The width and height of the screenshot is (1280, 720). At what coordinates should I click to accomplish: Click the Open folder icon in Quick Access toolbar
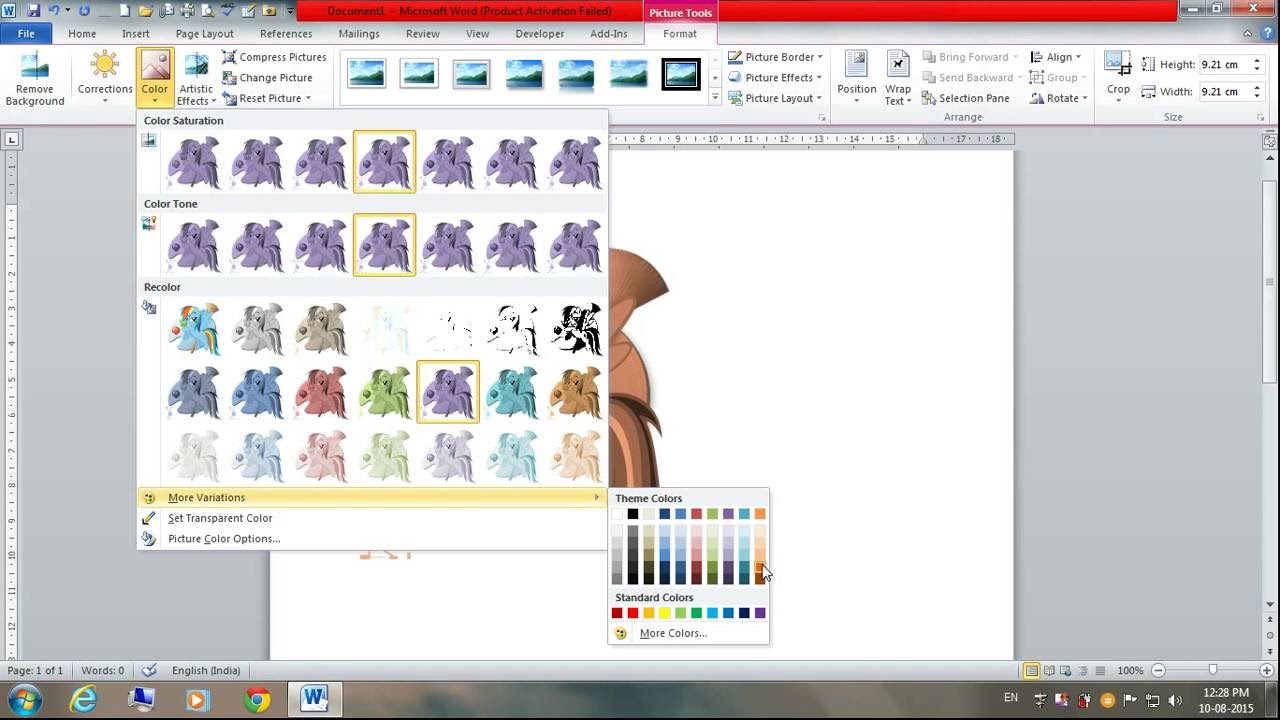147,11
